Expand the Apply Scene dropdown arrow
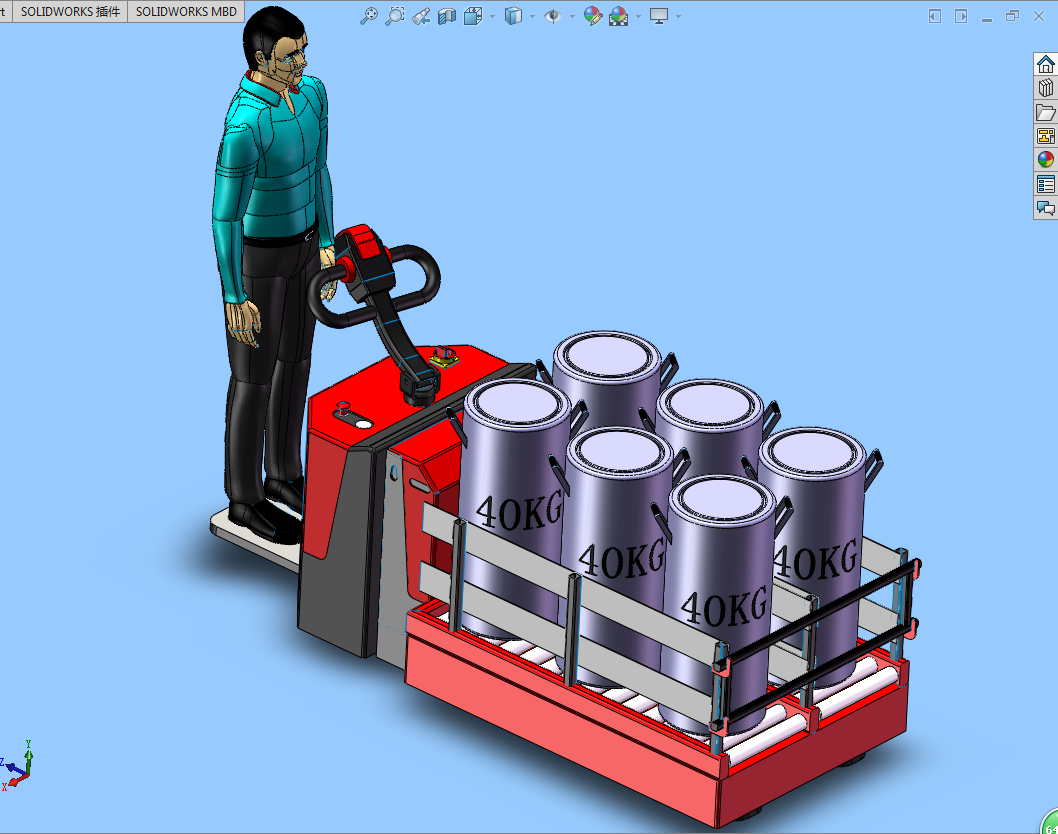This screenshot has width=1058, height=834. pyautogui.click(x=638, y=16)
